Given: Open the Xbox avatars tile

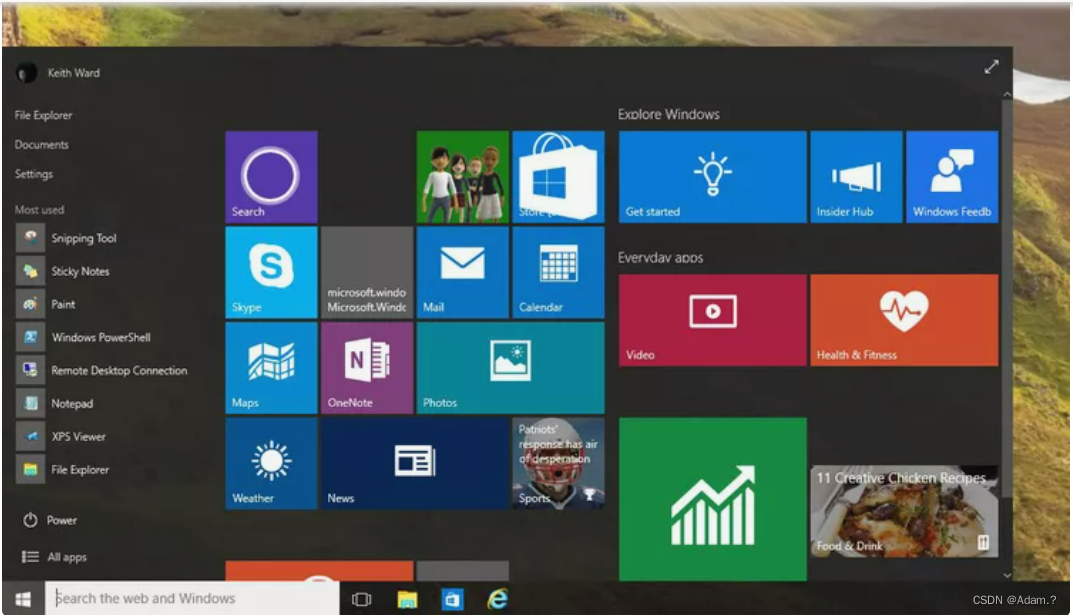Looking at the screenshot, I should pos(463,176).
